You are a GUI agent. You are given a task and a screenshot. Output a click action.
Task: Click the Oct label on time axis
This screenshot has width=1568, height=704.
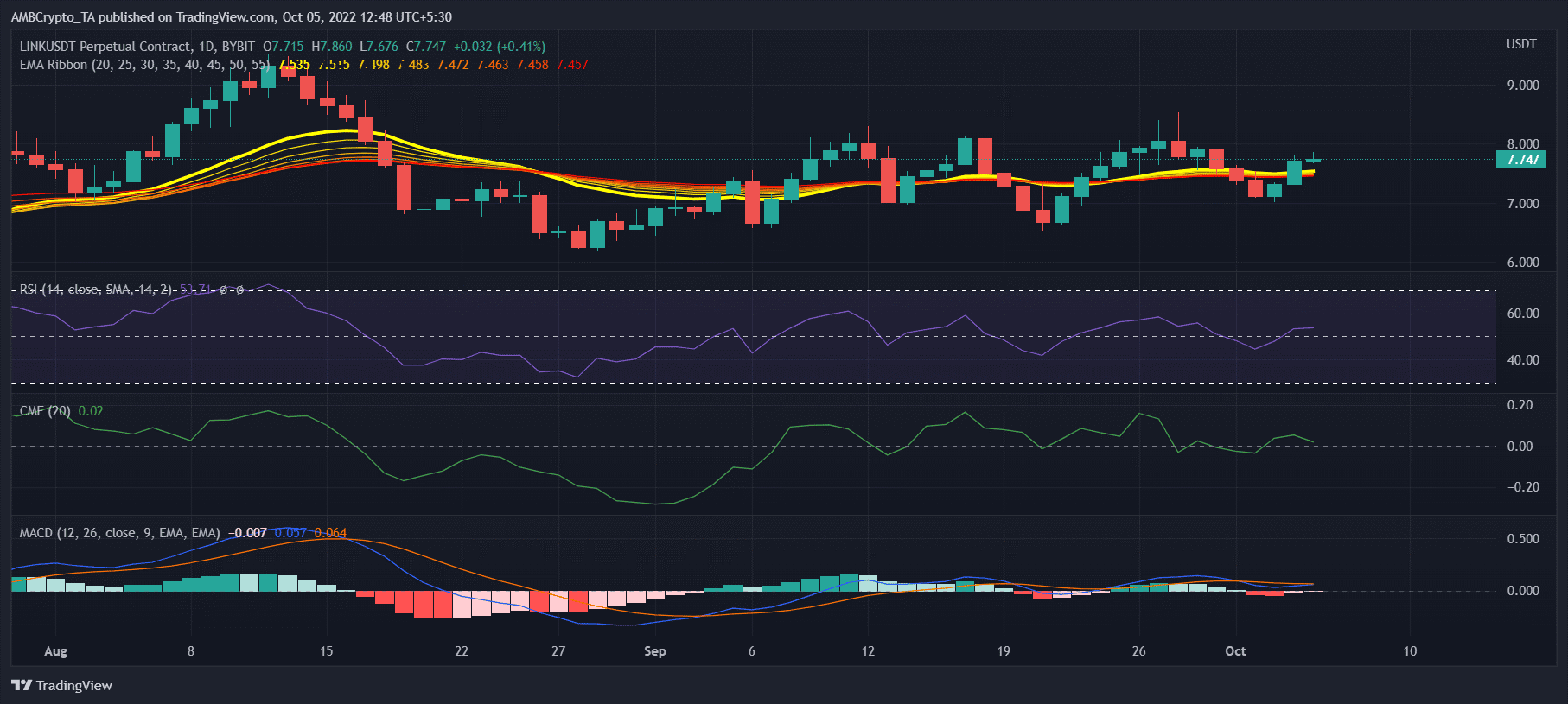1235,651
